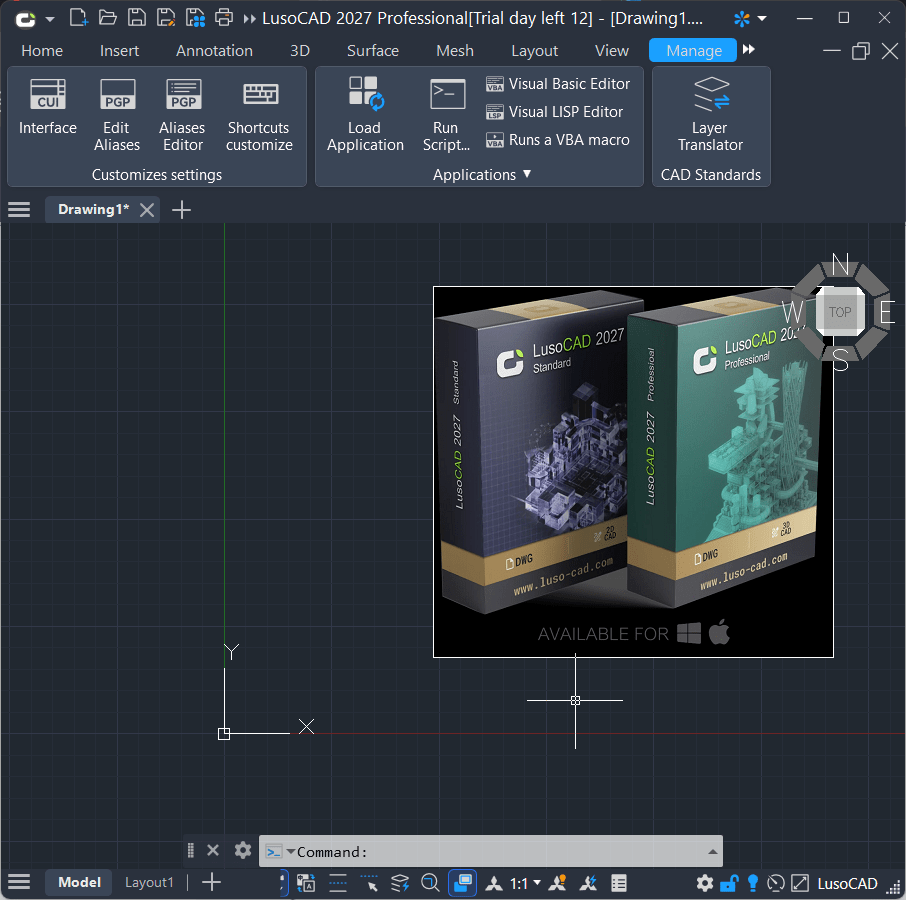This screenshot has width=906, height=900.
Task: Open the Interface CUI customization tool
Action: (47, 107)
